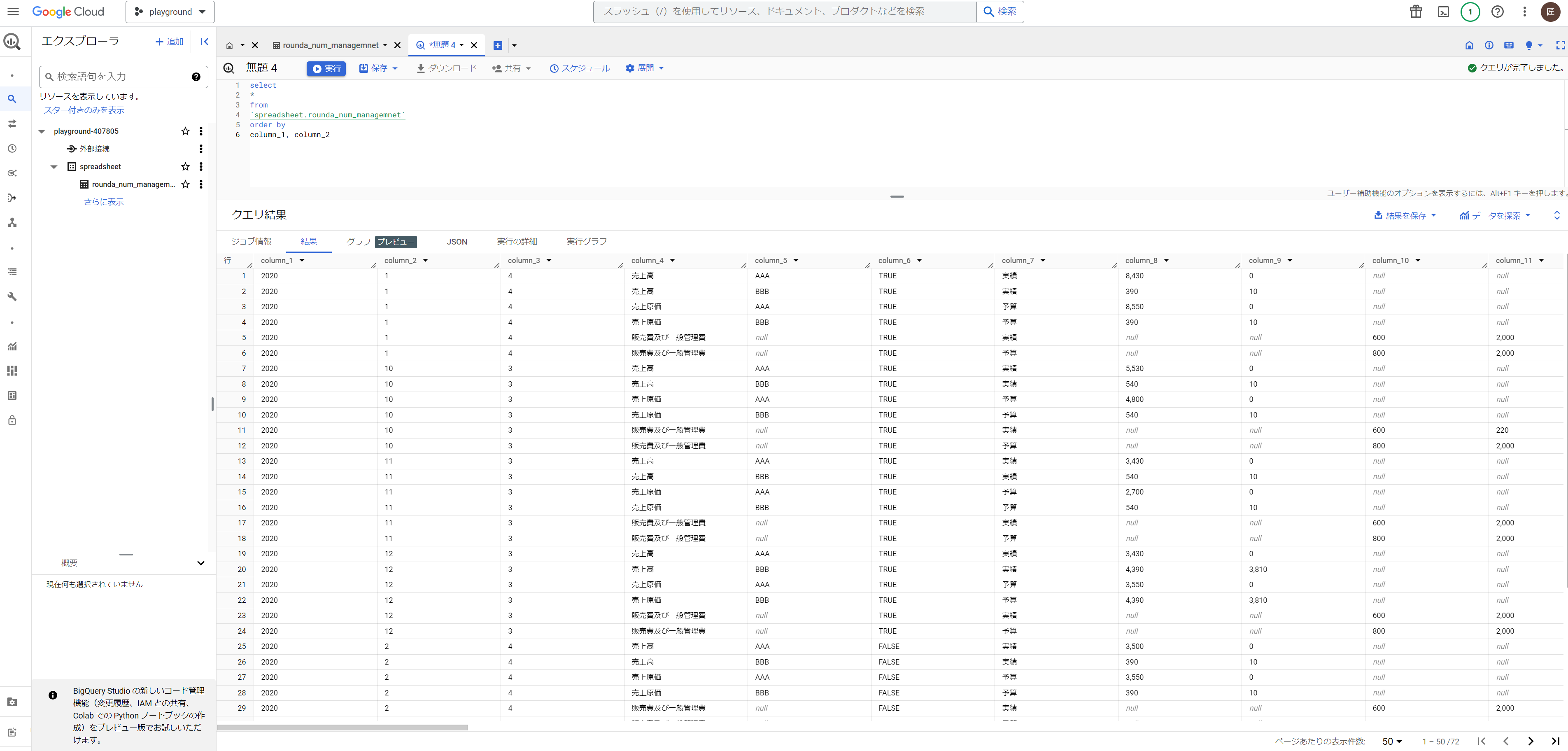Open the main hamburger navigation menu
Image resolution: width=1568 pixels, height=751 pixels.
tap(13, 12)
